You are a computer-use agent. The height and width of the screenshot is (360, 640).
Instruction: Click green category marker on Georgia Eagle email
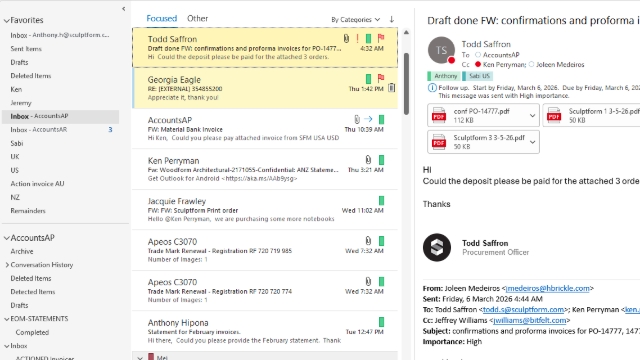368,78
